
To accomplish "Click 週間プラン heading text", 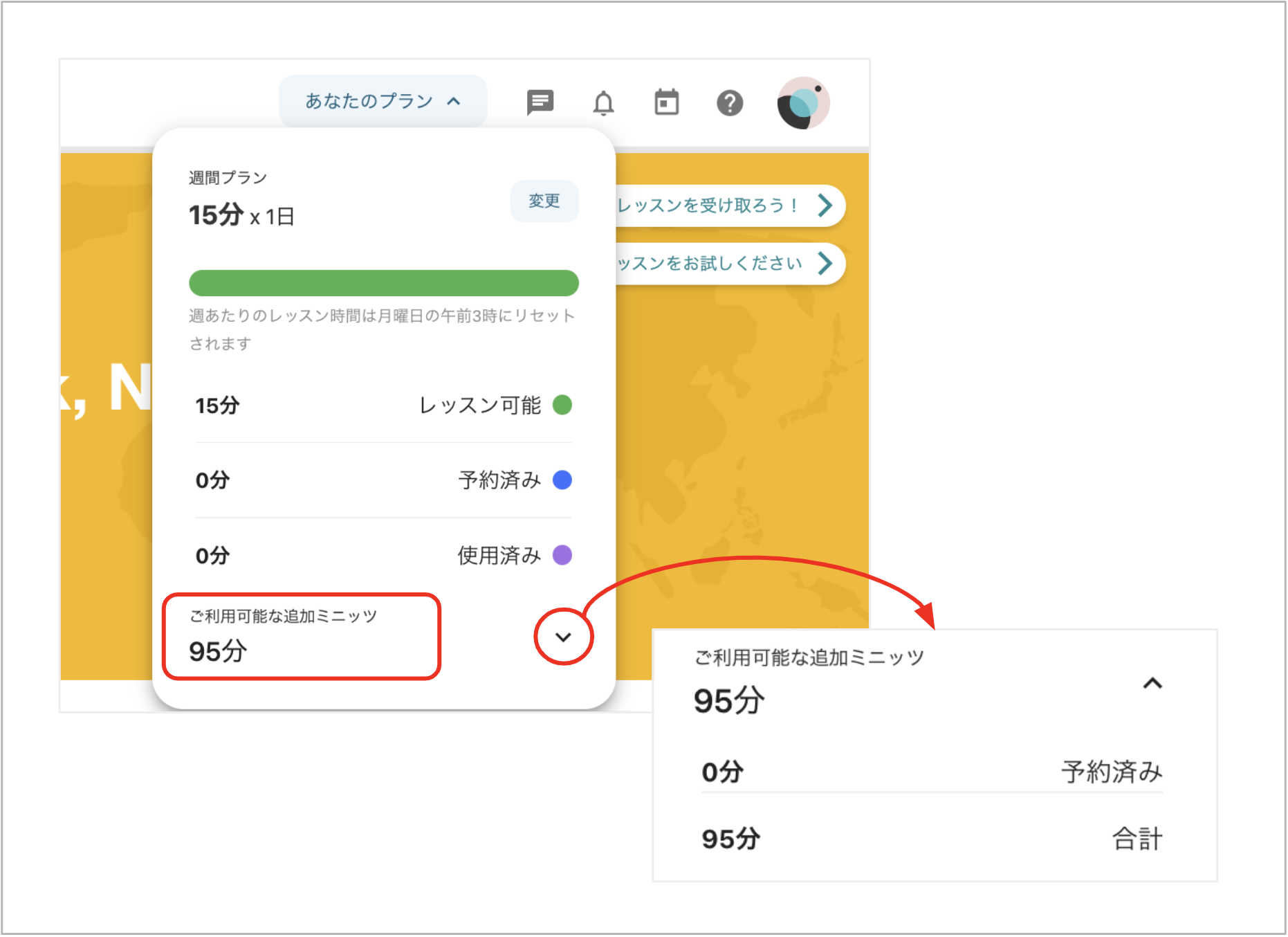I will pyautogui.click(x=228, y=178).
